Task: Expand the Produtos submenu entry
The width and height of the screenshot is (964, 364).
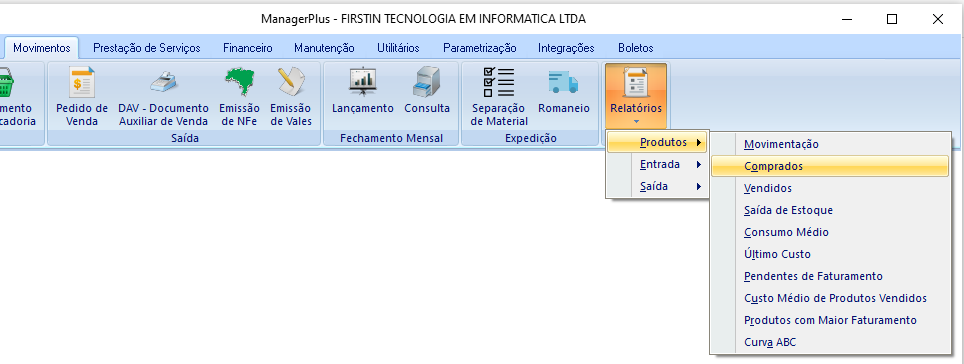Action: 658,143
